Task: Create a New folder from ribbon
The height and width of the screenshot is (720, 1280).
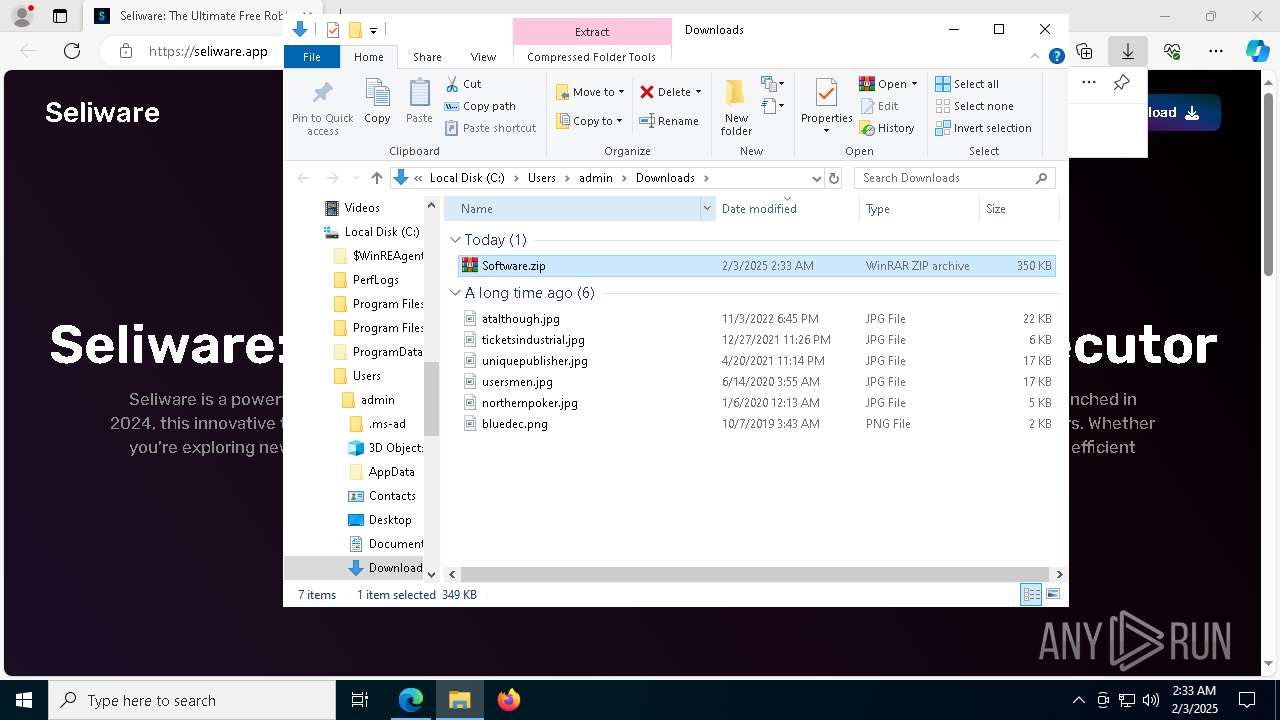Action: 736,108
